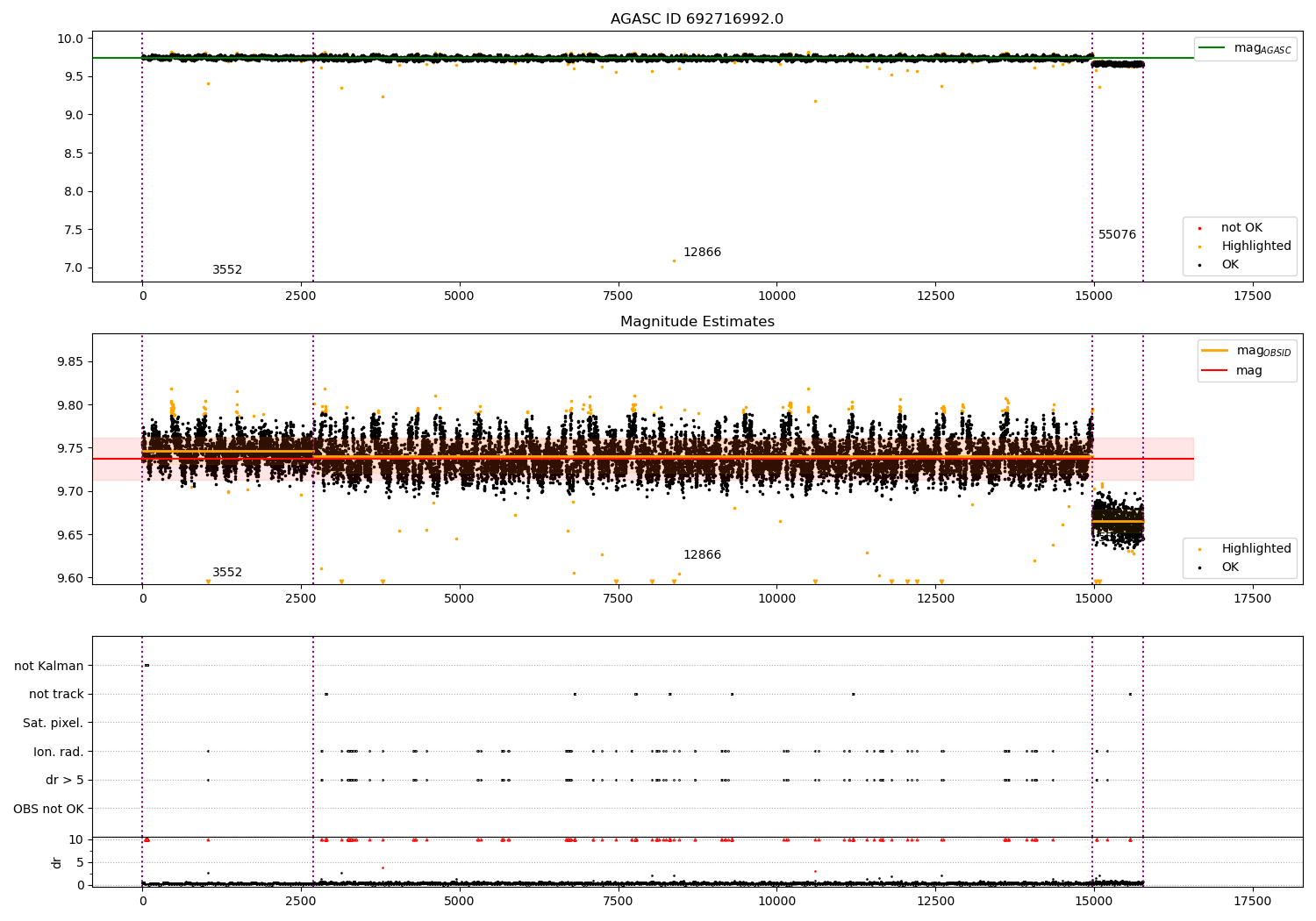Image resolution: width=1316 pixels, height=921 pixels.
Task: Click the plot title 'AGASC ID 692716992.0'
Action: point(697,19)
